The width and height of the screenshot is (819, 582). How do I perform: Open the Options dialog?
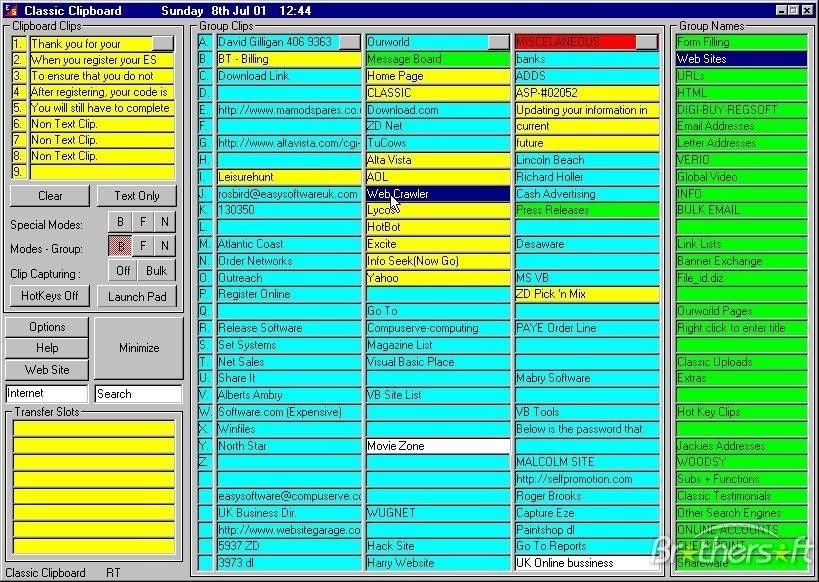47,327
